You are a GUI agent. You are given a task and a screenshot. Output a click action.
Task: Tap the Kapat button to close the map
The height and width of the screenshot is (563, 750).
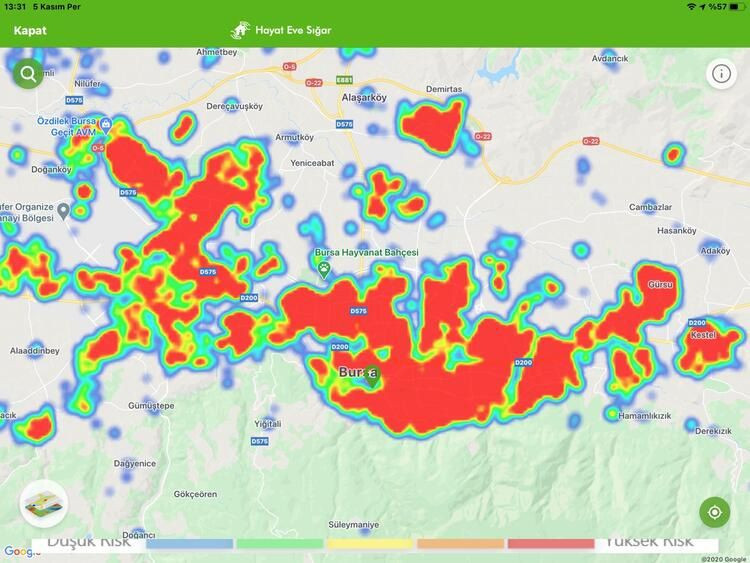coord(30,30)
